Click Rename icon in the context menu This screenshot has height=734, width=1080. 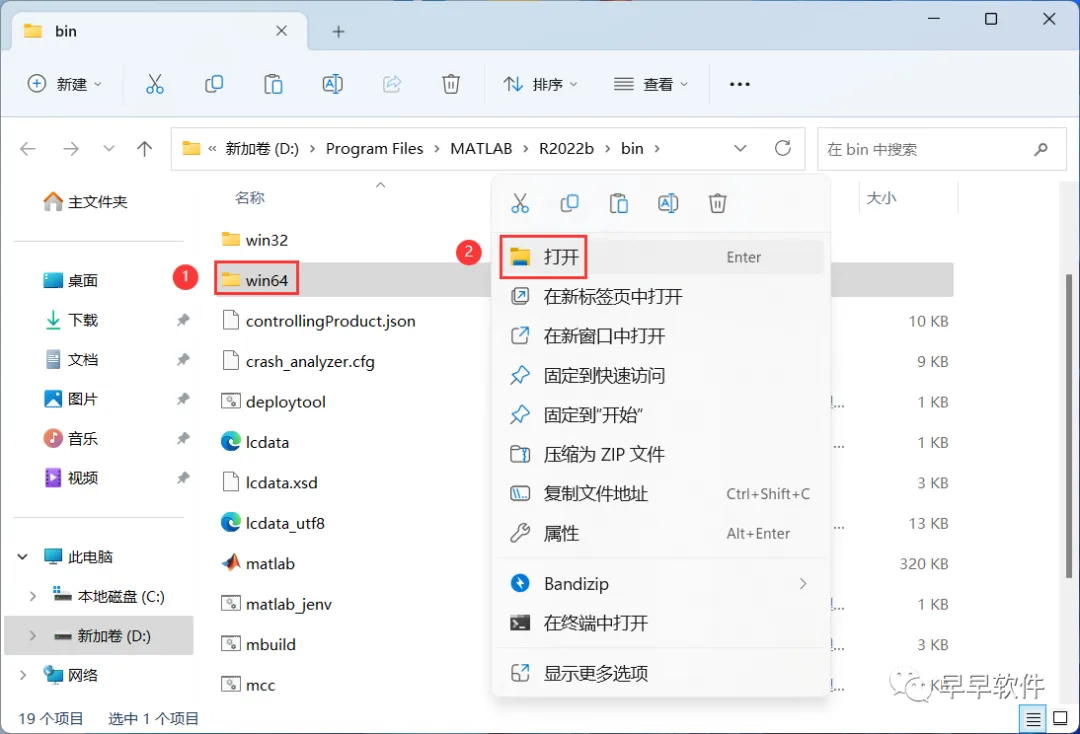pyautogui.click(x=668, y=203)
